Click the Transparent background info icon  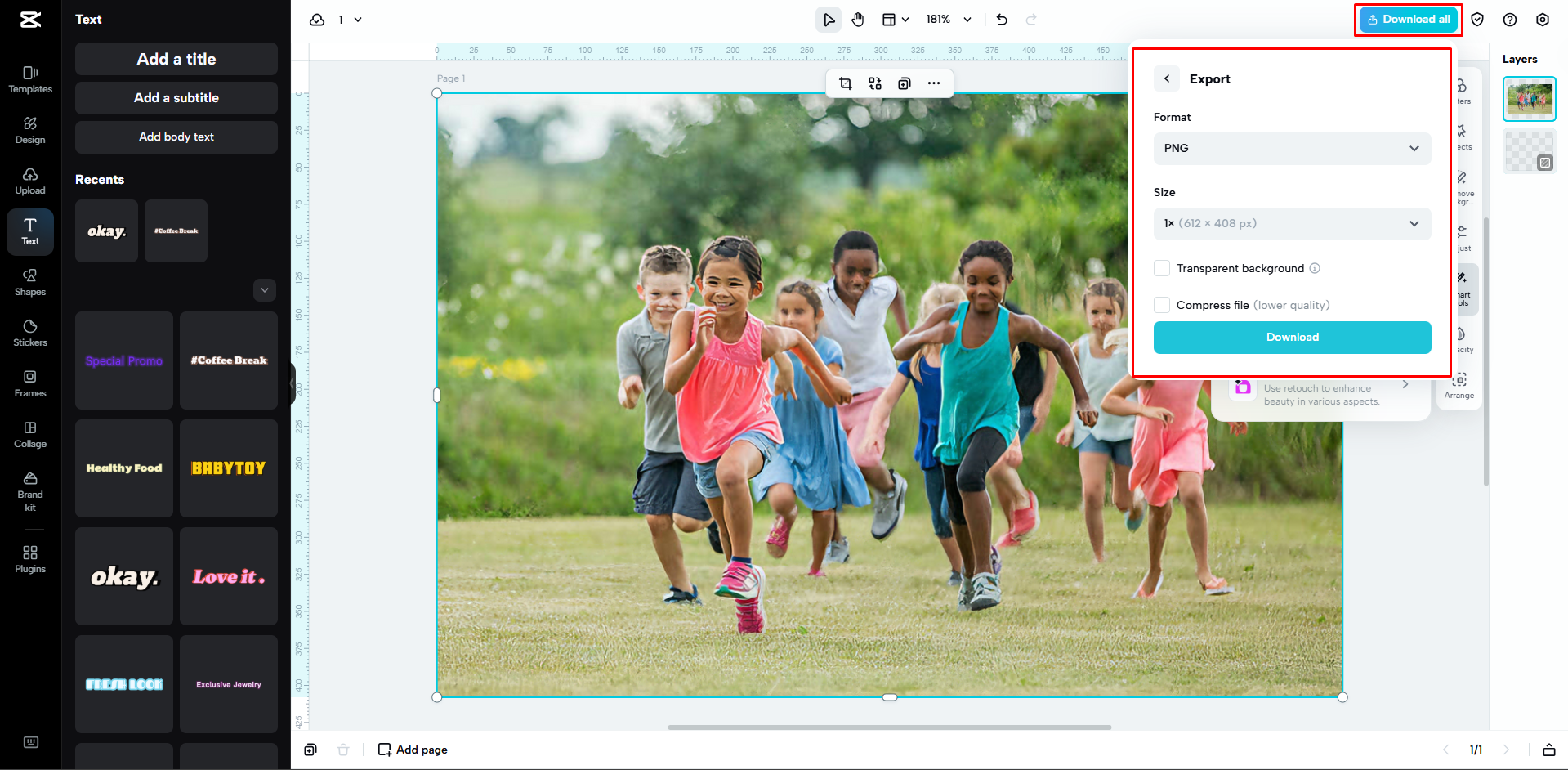click(x=1315, y=268)
